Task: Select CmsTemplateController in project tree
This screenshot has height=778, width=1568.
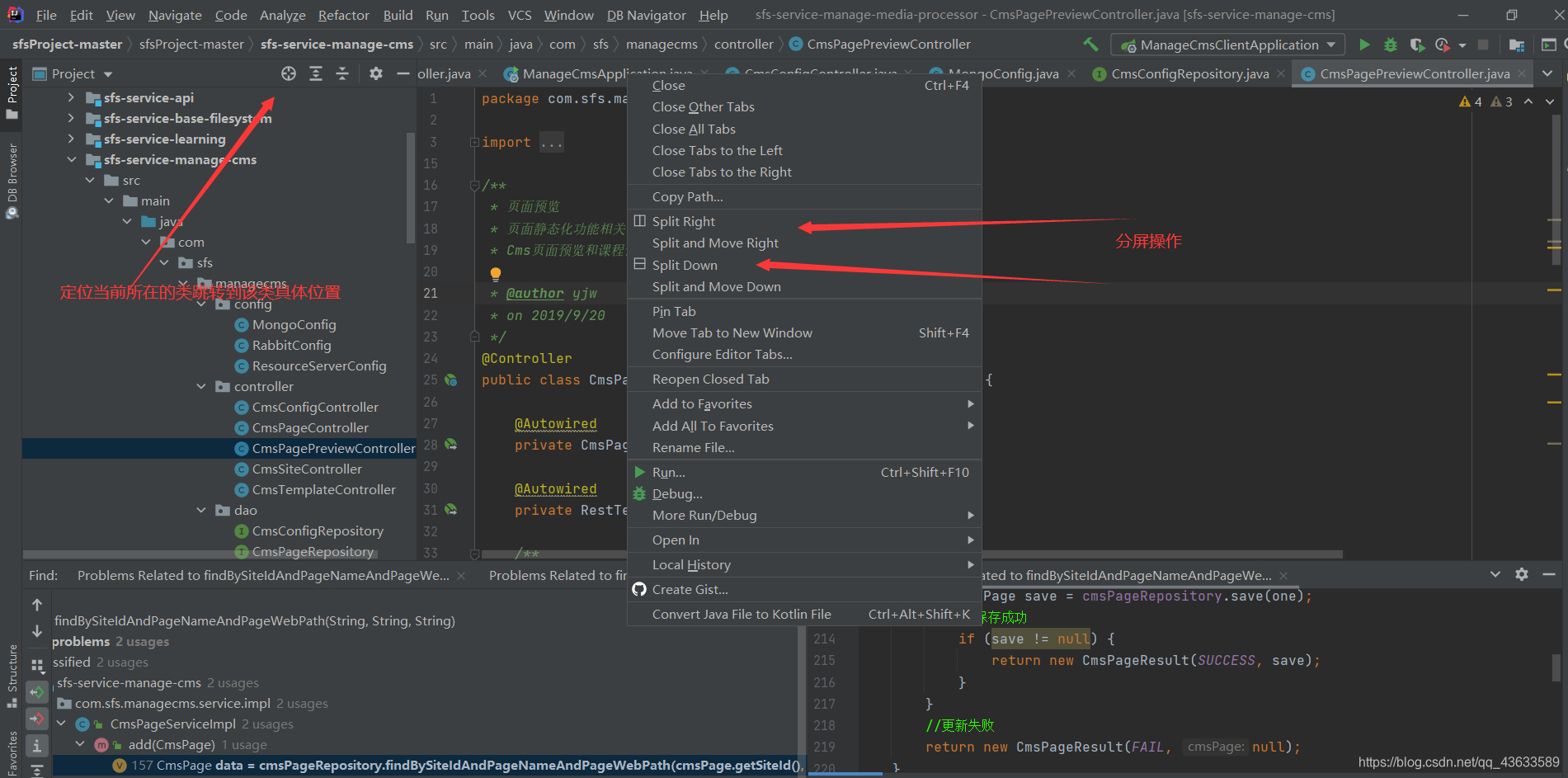Action: tap(323, 489)
